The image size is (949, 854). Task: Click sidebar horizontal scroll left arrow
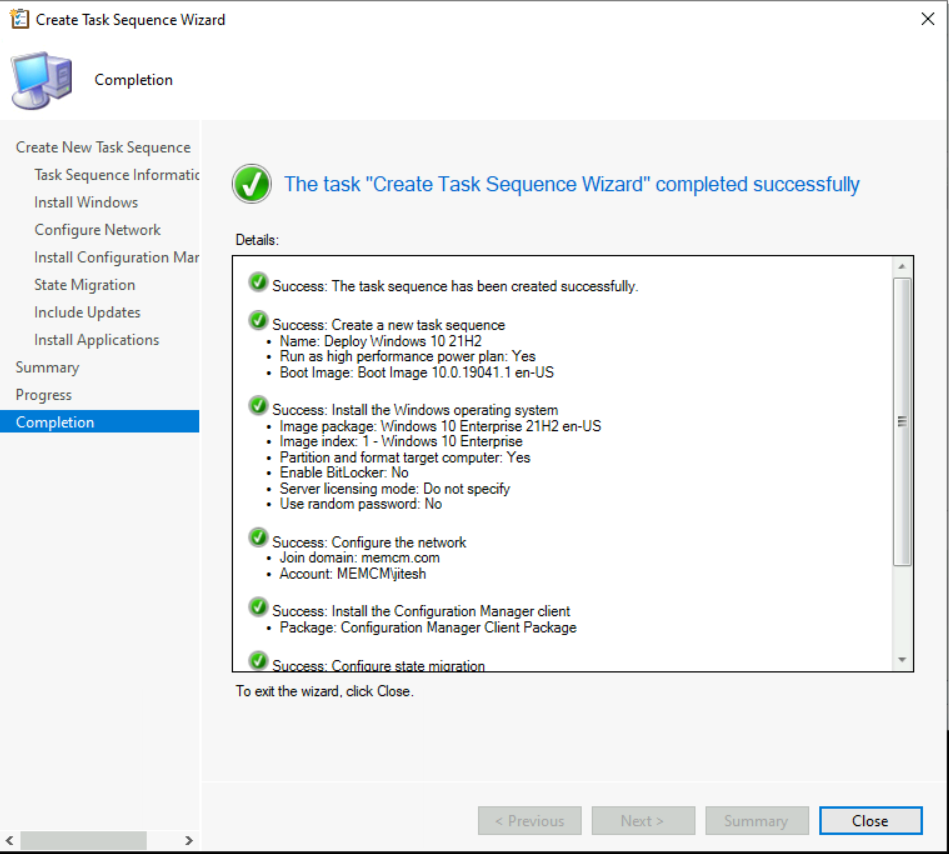click(x=10, y=840)
